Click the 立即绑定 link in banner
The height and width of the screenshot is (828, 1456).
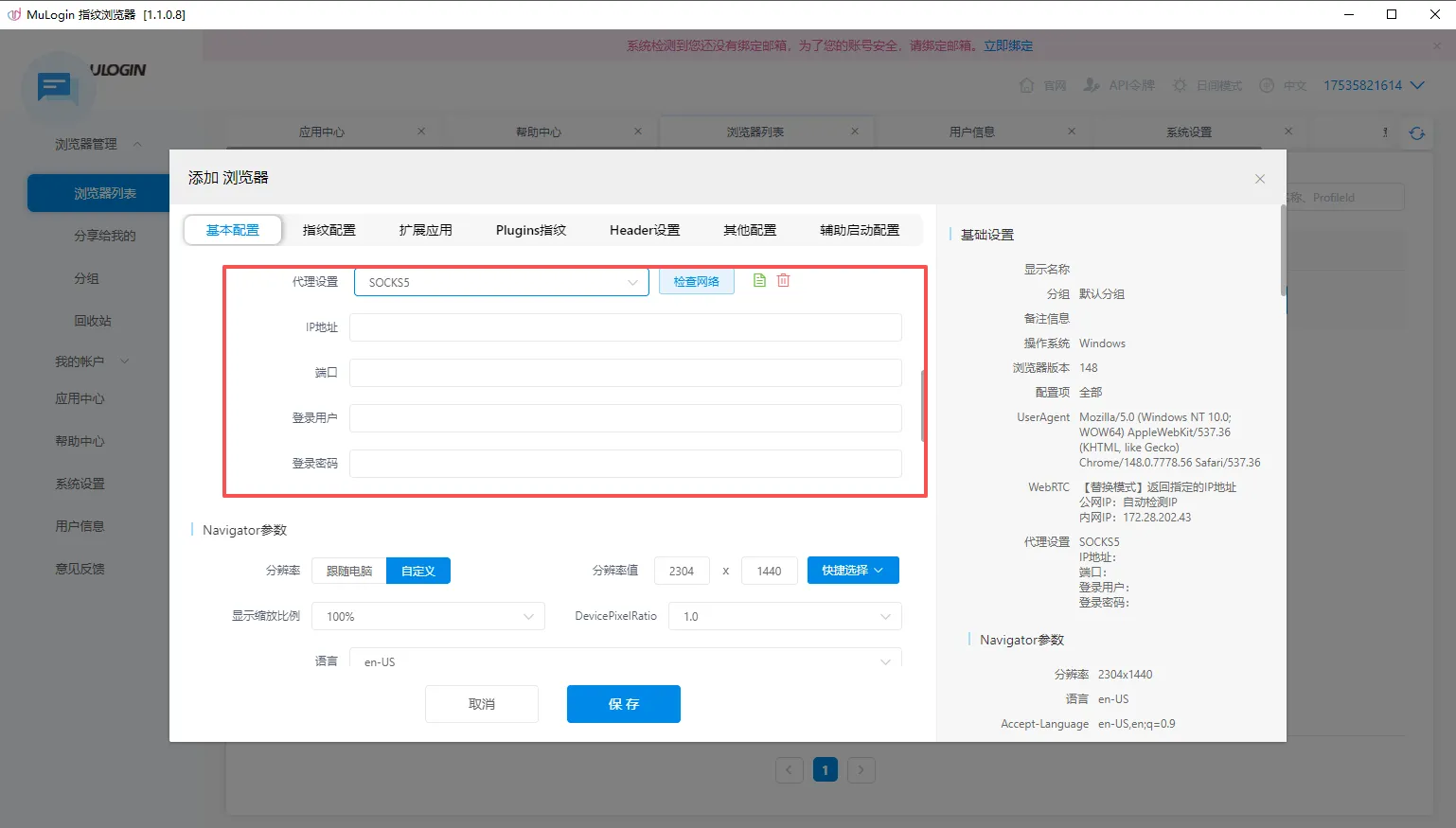[x=1008, y=45]
